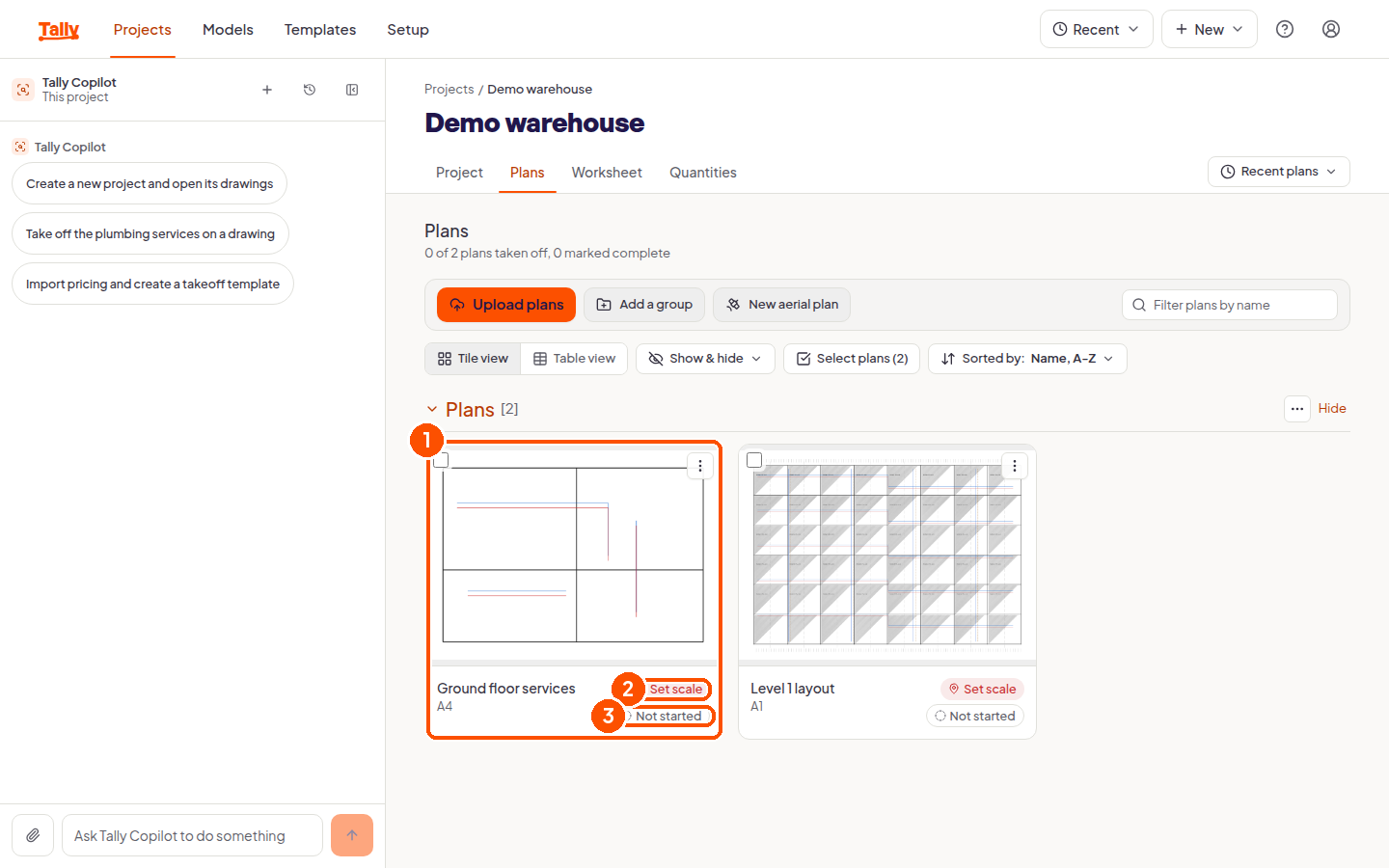The height and width of the screenshot is (868, 1389).
Task: Go to Models in top navigation
Action: 228,30
